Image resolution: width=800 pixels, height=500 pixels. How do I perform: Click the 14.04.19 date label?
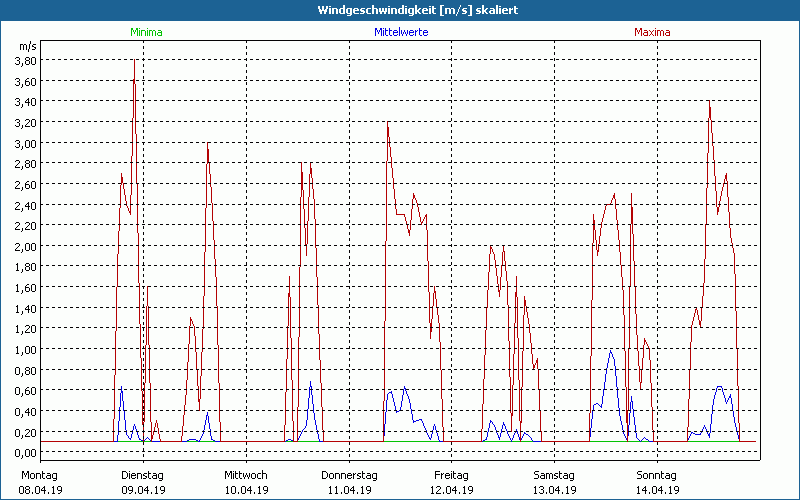(657, 490)
